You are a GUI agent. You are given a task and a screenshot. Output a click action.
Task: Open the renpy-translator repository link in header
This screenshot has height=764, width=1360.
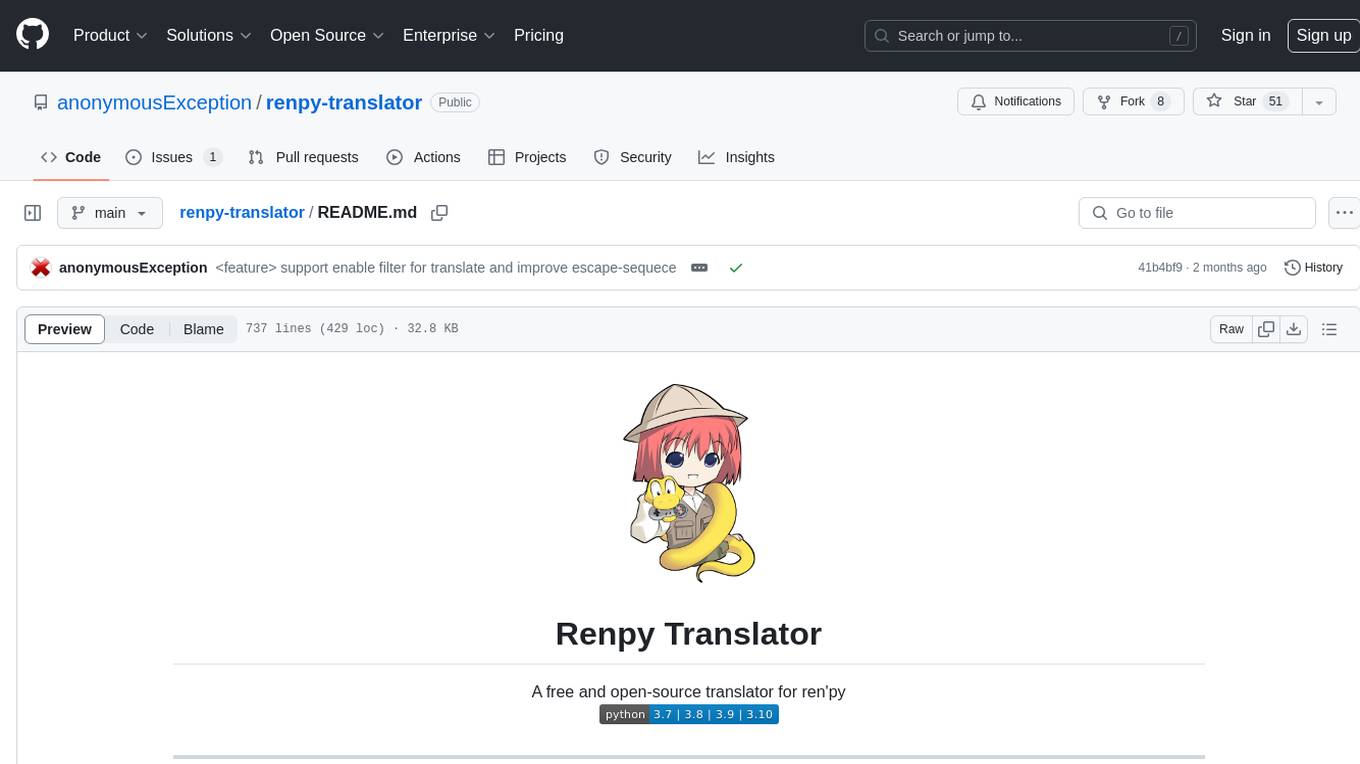(x=344, y=102)
